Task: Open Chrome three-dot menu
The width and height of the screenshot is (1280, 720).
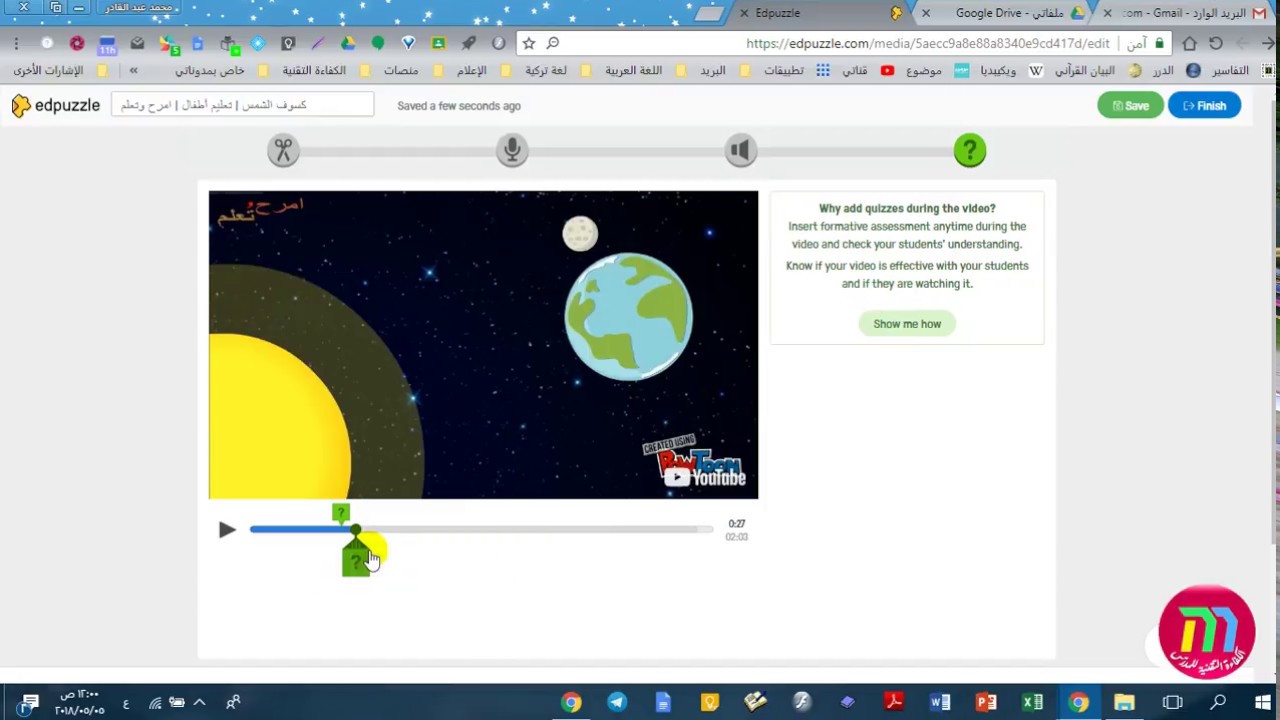Action: pyautogui.click(x=16, y=43)
